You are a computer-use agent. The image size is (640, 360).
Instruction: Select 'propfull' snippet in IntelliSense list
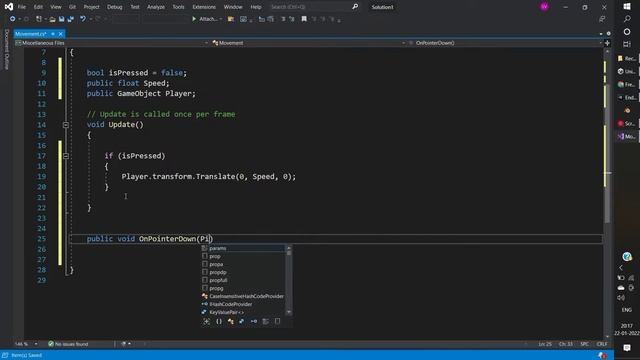243,280
